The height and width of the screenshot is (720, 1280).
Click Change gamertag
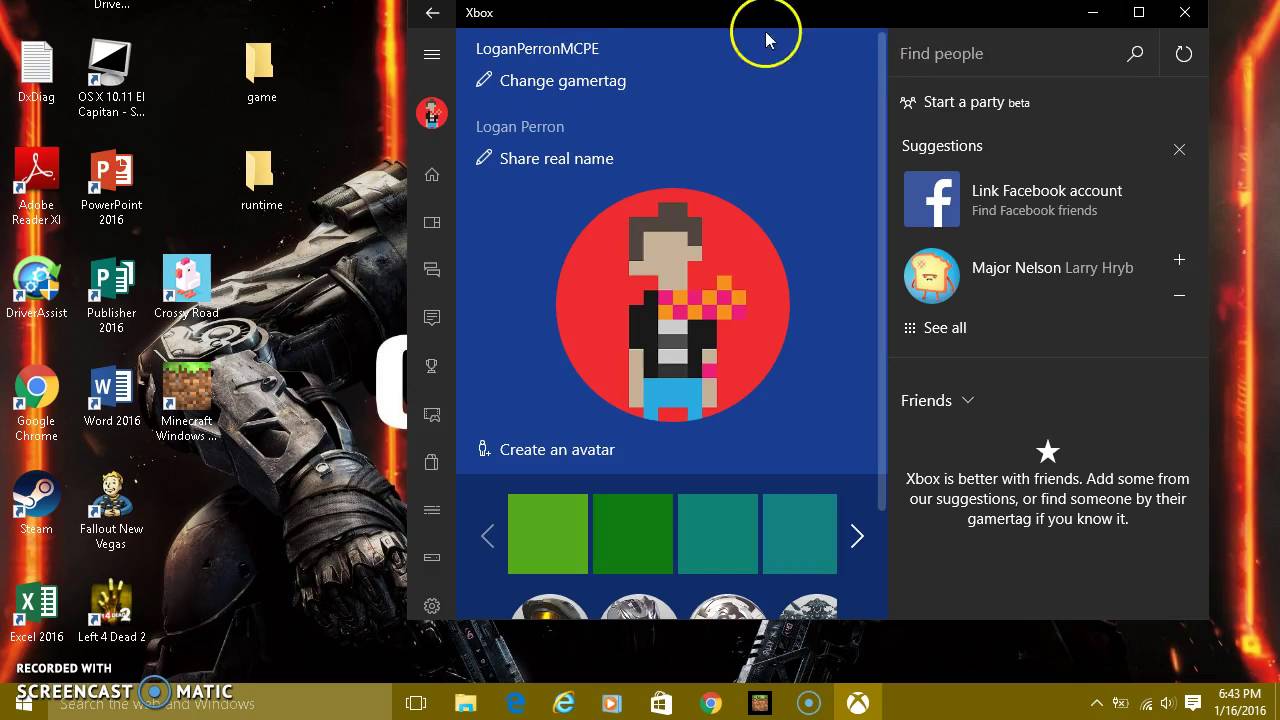[x=551, y=81]
